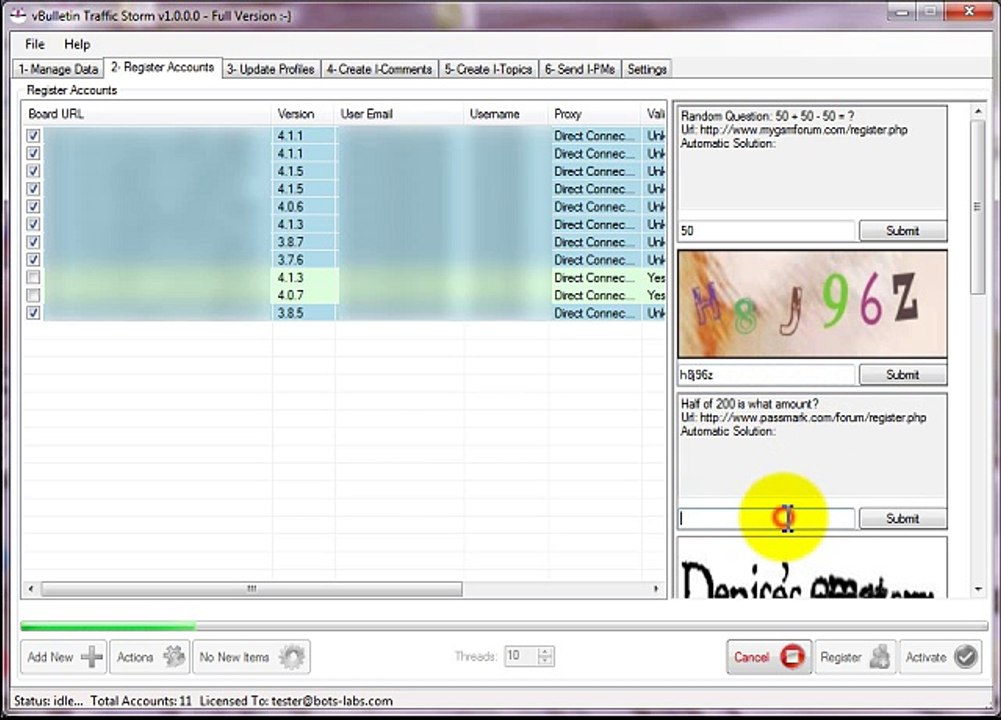Toggle checkbox of the 3.7.6 row

click(x=33, y=260)
